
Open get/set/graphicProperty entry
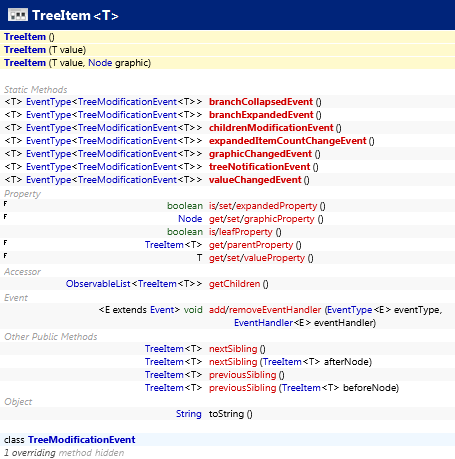pyautogui.click(x=261, y=219)
